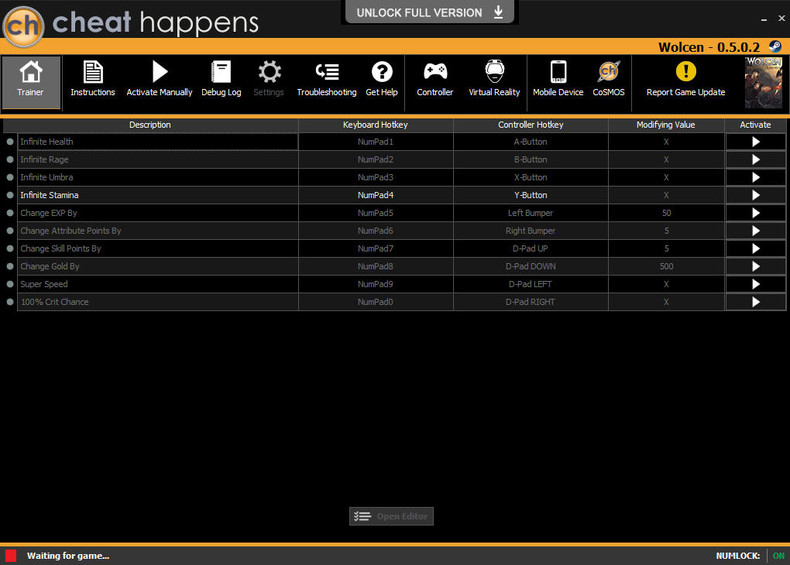The image size is (790, 565).
Task: Activate the Change Gold By cheat
Action: (755, 266)
